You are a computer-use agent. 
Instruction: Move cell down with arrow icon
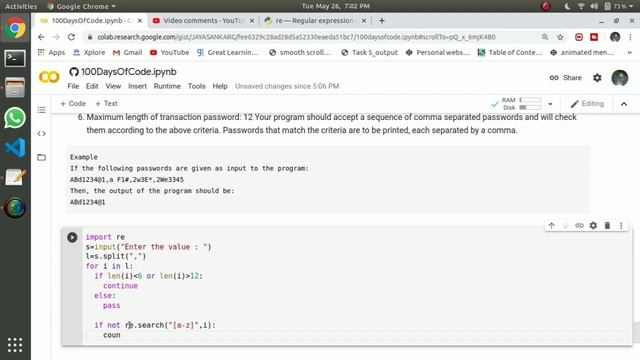[x=565, y=225]
